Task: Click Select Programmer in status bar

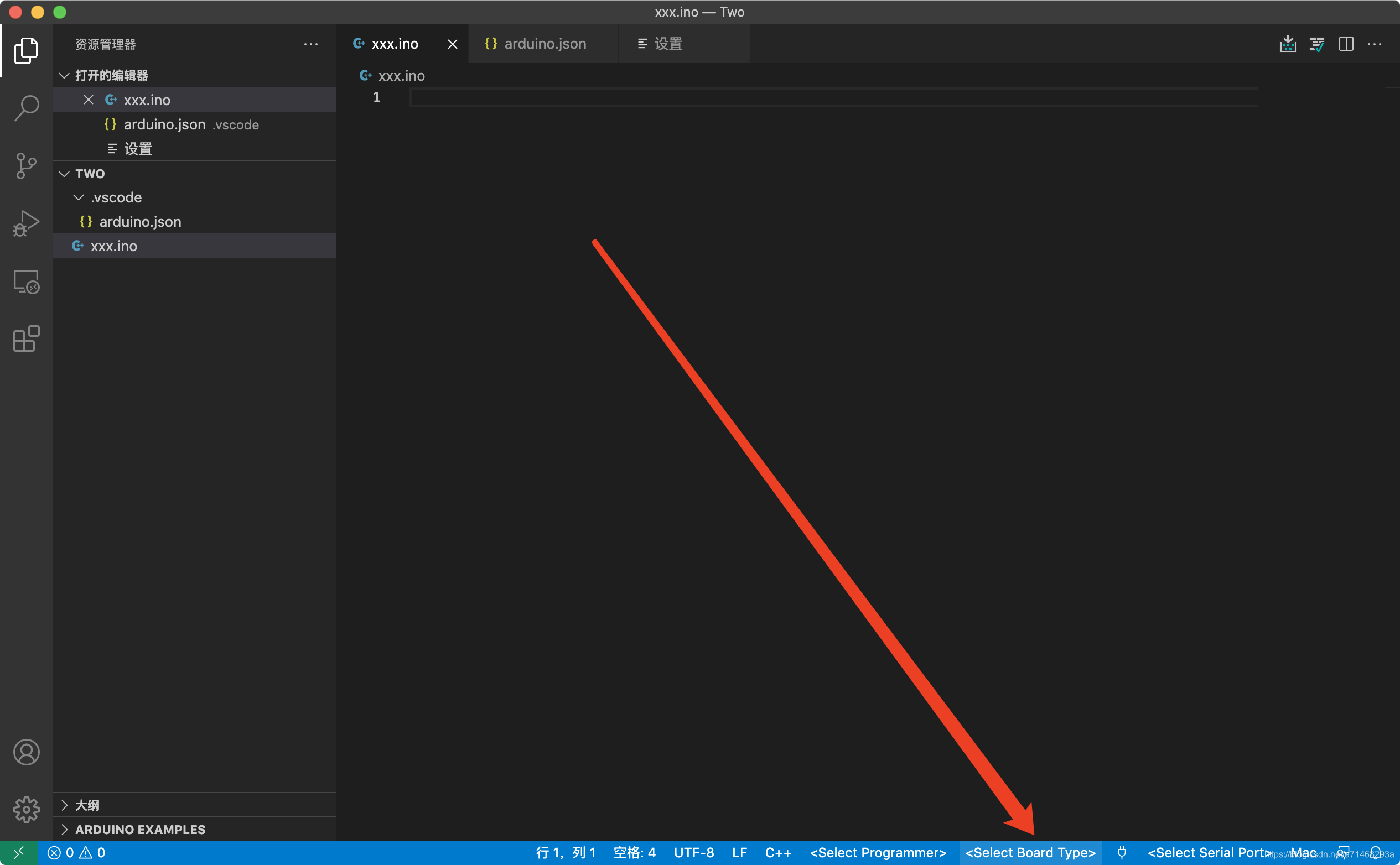Action: pos(878,852)
